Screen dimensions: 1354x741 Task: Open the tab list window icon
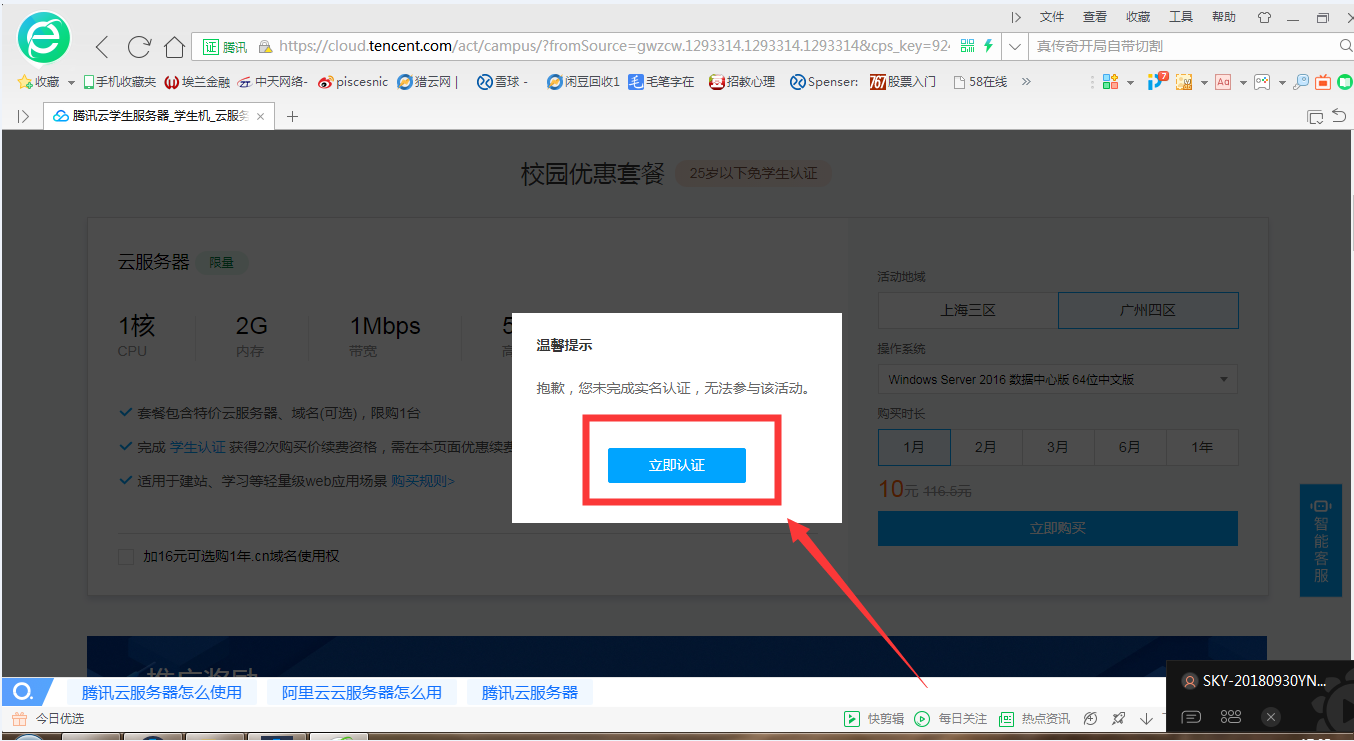tap(1315, 117)
